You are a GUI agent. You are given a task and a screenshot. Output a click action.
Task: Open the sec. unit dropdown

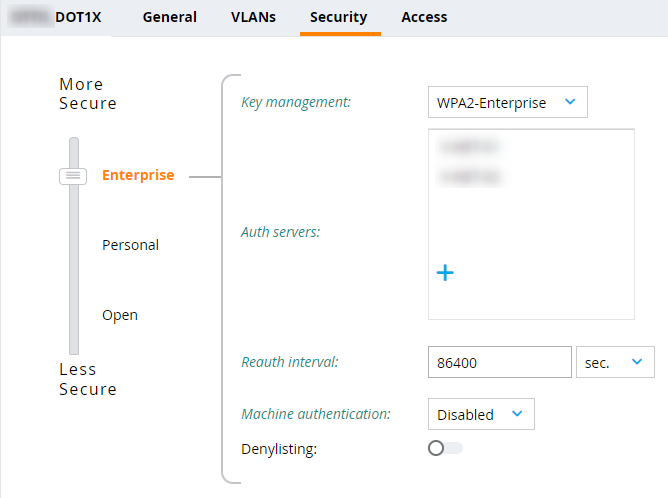[615, 362]
